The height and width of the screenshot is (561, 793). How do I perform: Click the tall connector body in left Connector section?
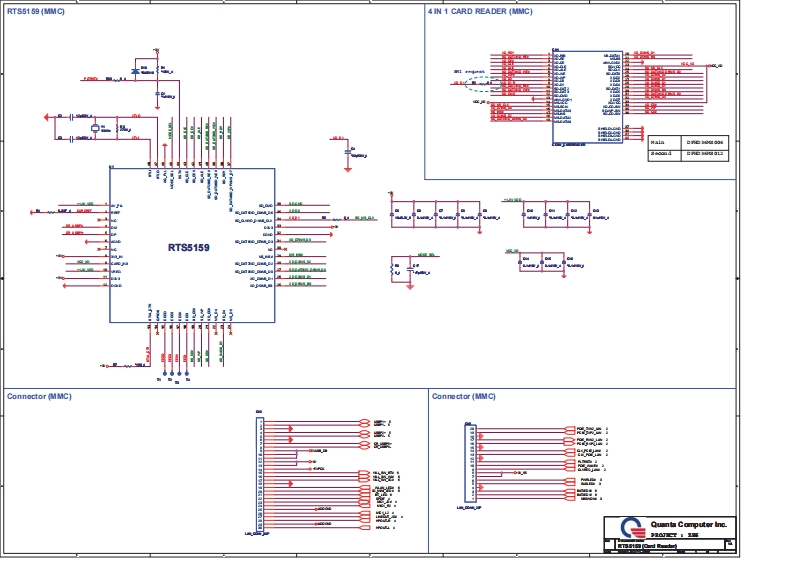260,473
